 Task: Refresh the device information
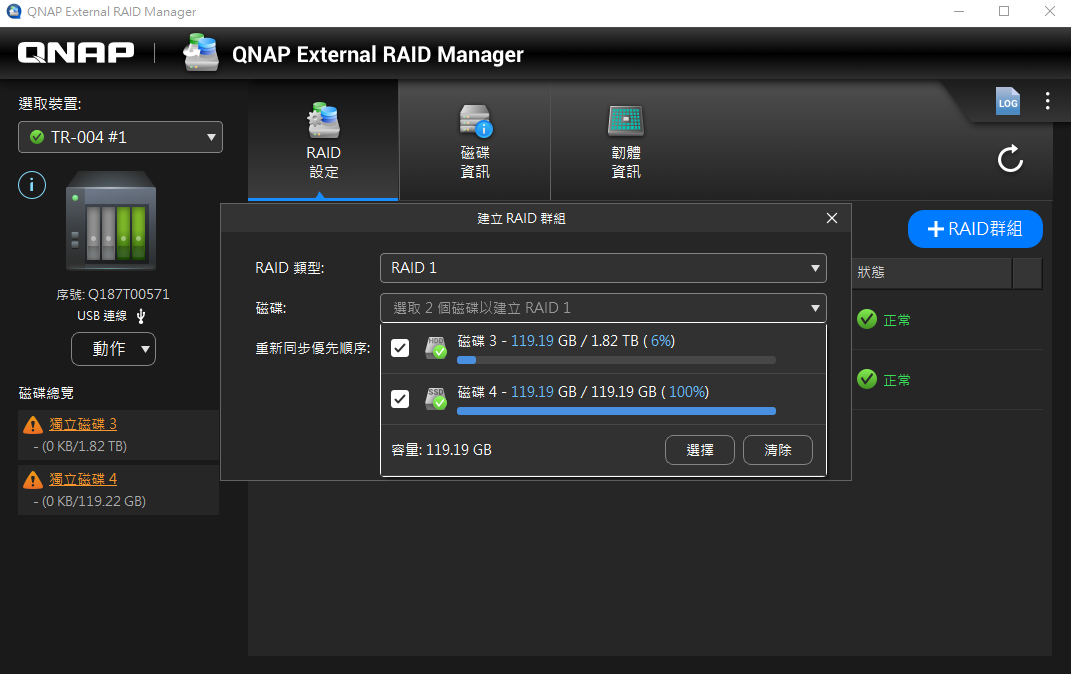point(1010,158)
